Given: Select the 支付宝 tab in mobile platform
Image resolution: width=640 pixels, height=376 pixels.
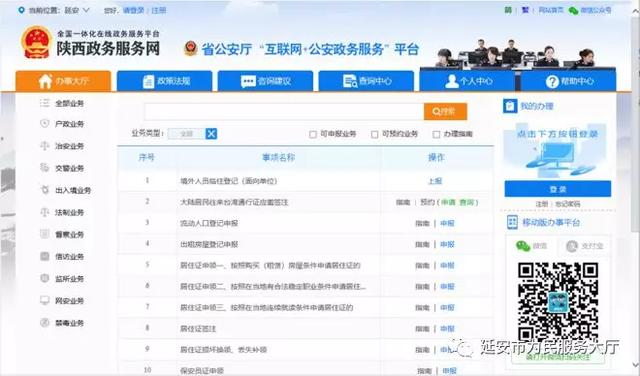Looking at the screenshot, I should [584, 246].
